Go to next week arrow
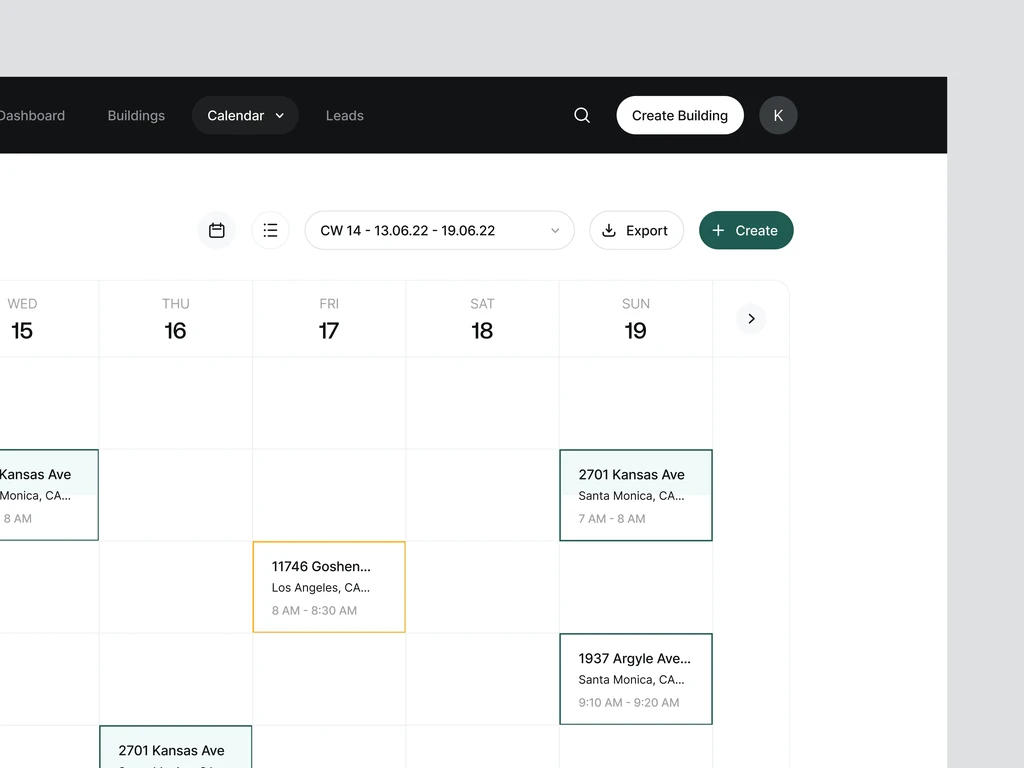The image size is (1024, 768). [751, 319]
